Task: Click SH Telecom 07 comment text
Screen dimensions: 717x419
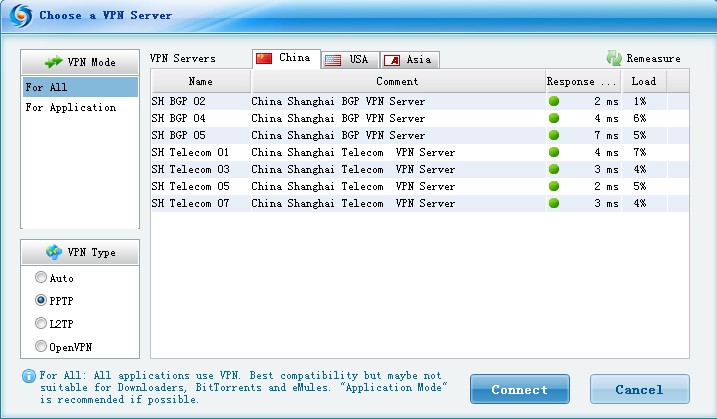Action: (x=353, y=203)
